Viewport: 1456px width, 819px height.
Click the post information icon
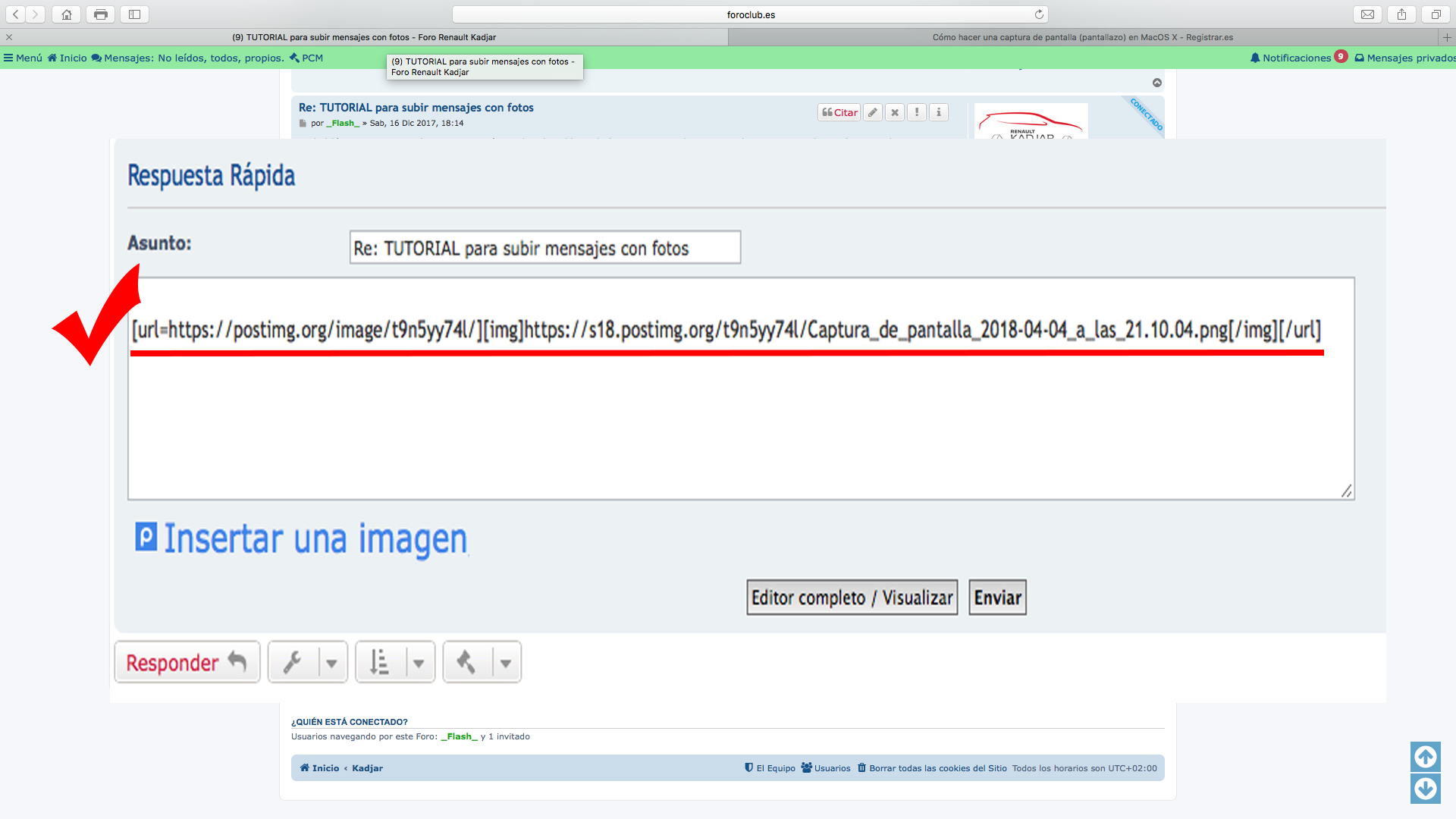[x=939, y=112]
